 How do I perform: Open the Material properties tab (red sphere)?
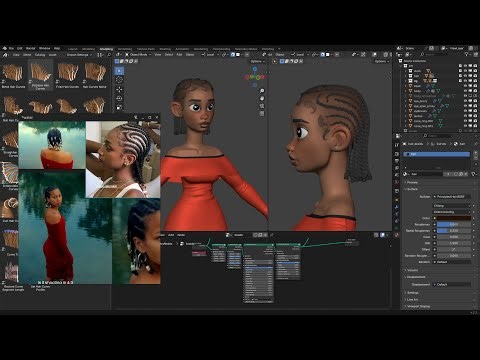(397, 235)
